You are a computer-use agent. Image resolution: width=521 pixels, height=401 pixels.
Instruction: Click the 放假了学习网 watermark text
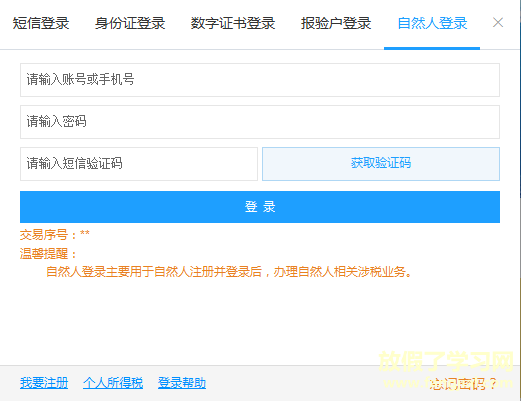pyautogui.click(x=446, y=361)
